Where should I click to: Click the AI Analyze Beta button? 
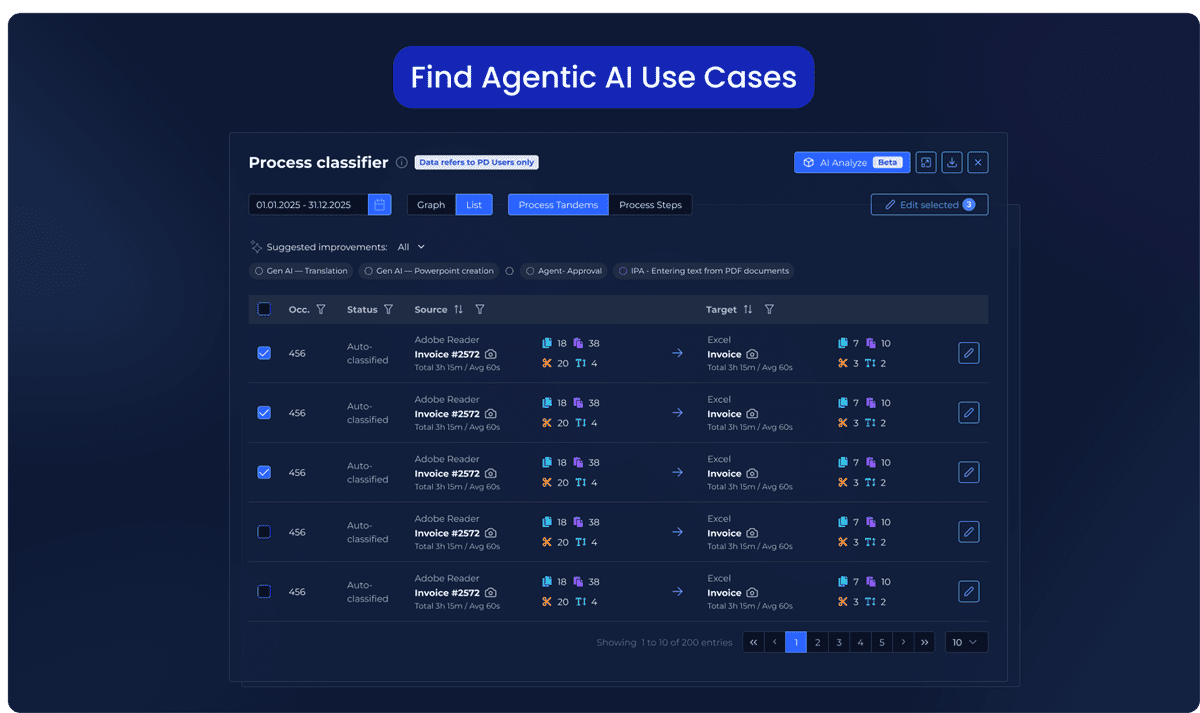(850, 162)
